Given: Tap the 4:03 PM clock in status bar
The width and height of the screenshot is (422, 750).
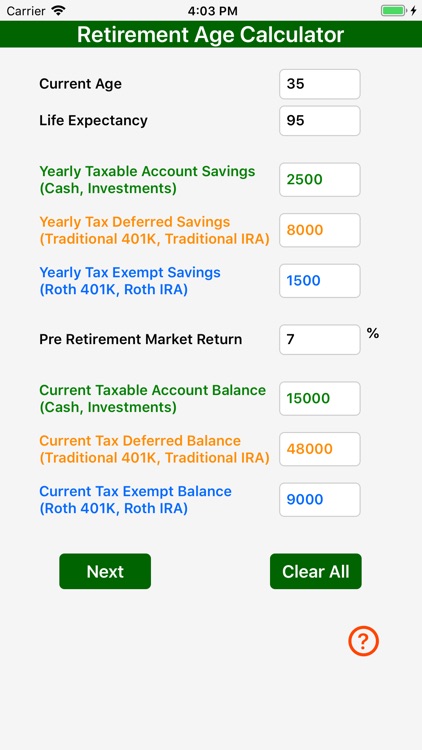Looking at the screenshot, I should click(x=212, y=11).
